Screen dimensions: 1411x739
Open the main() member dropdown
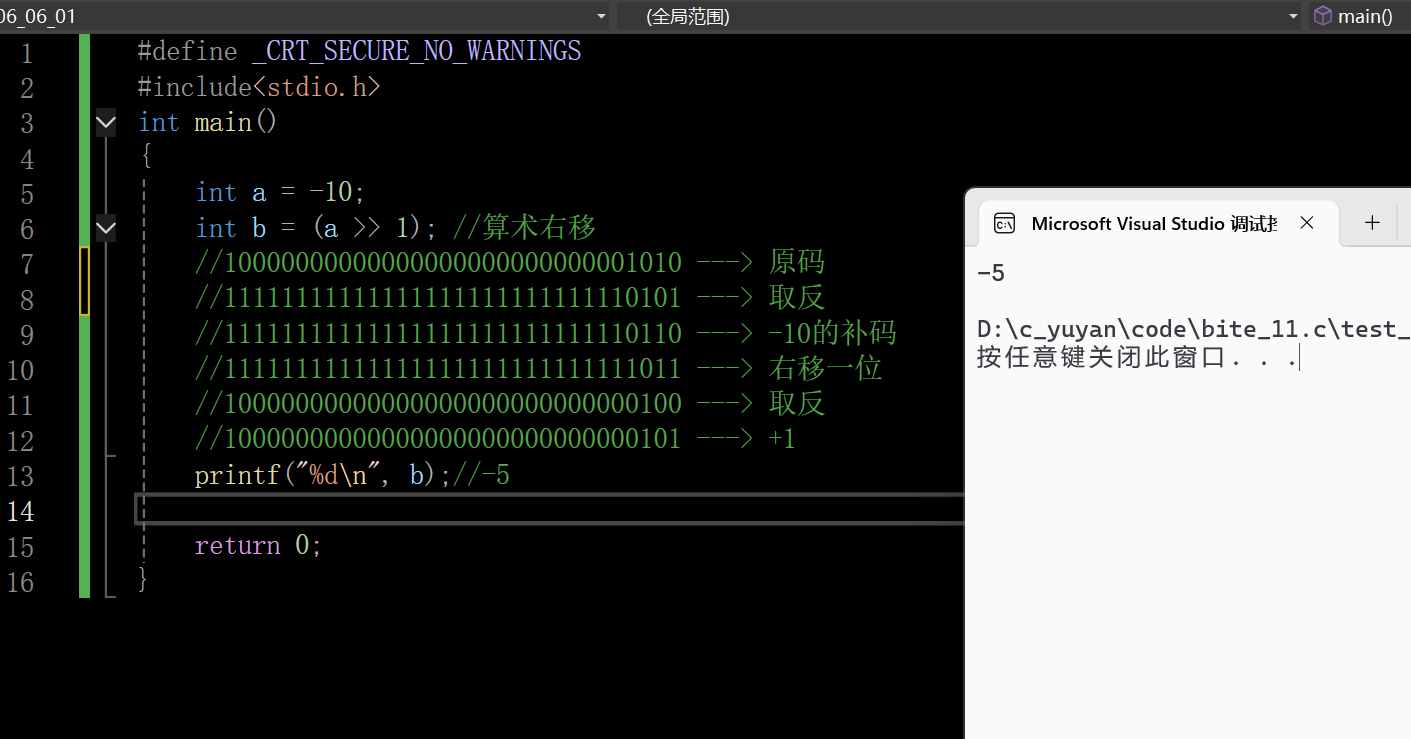1360,16
